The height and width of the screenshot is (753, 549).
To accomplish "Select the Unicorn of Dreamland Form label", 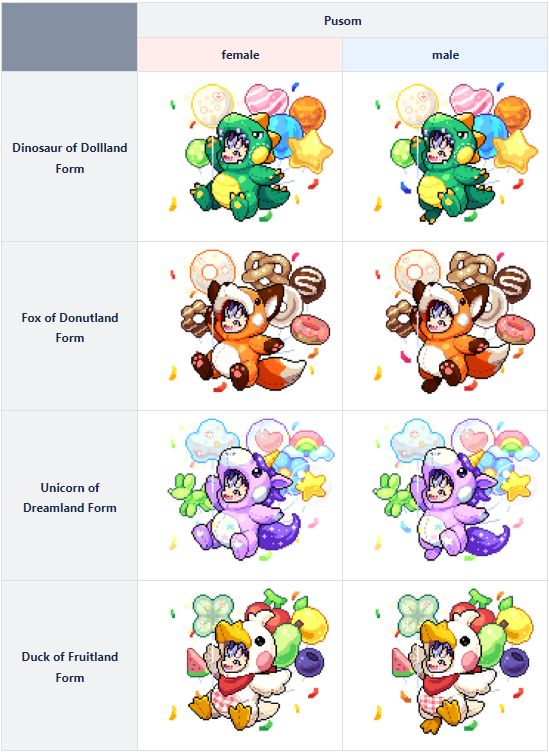I will pos(70,498).
